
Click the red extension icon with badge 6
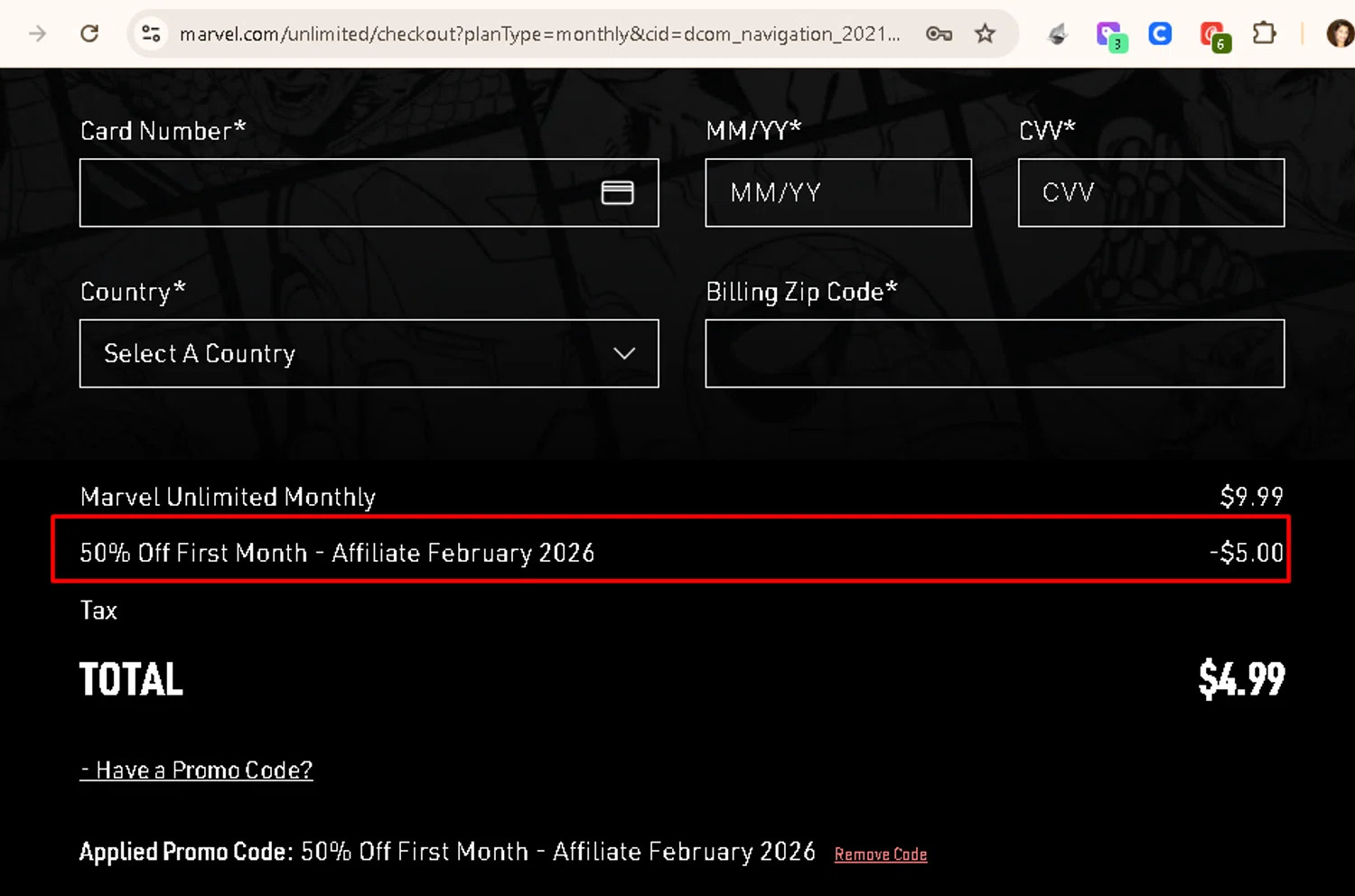click(x=1214, y=36)
